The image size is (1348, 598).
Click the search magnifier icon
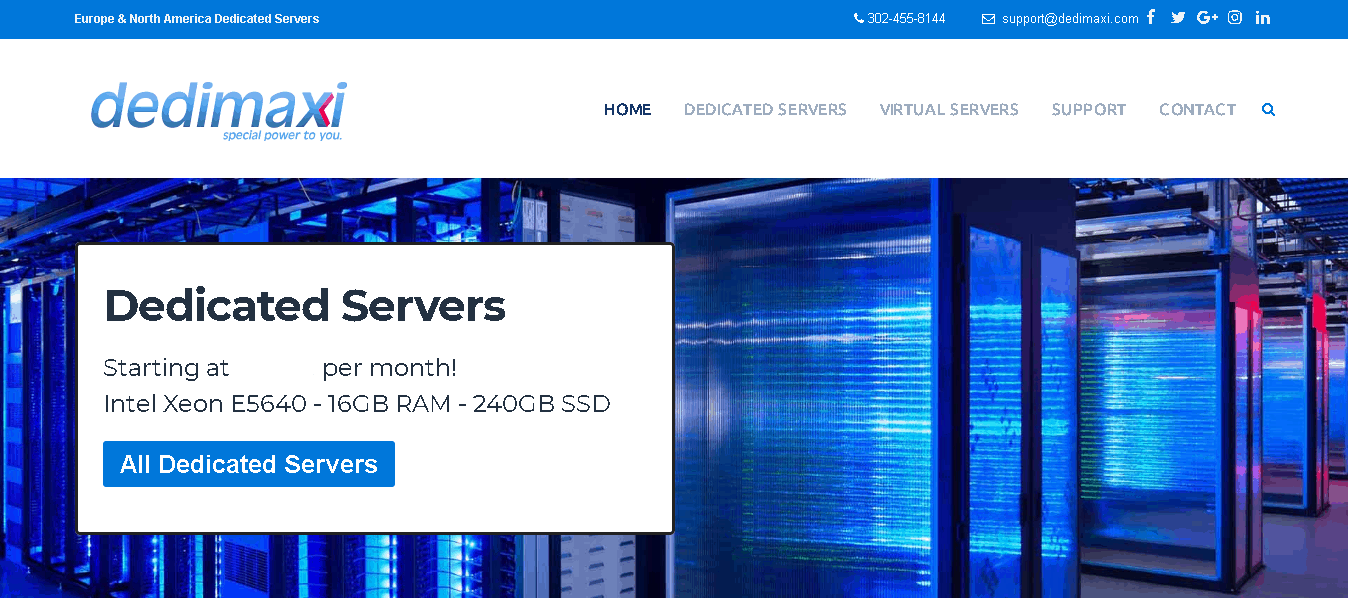point(1269,110)
